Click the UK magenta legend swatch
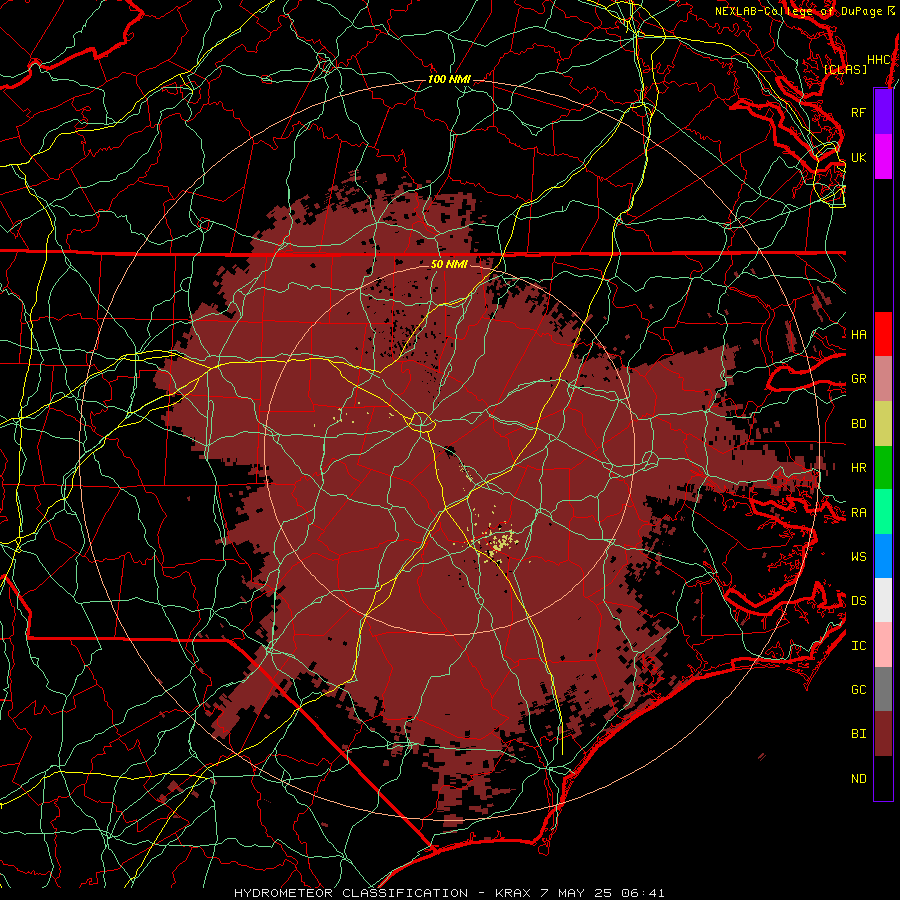This screenshot has width=900, height=900. 883,157
